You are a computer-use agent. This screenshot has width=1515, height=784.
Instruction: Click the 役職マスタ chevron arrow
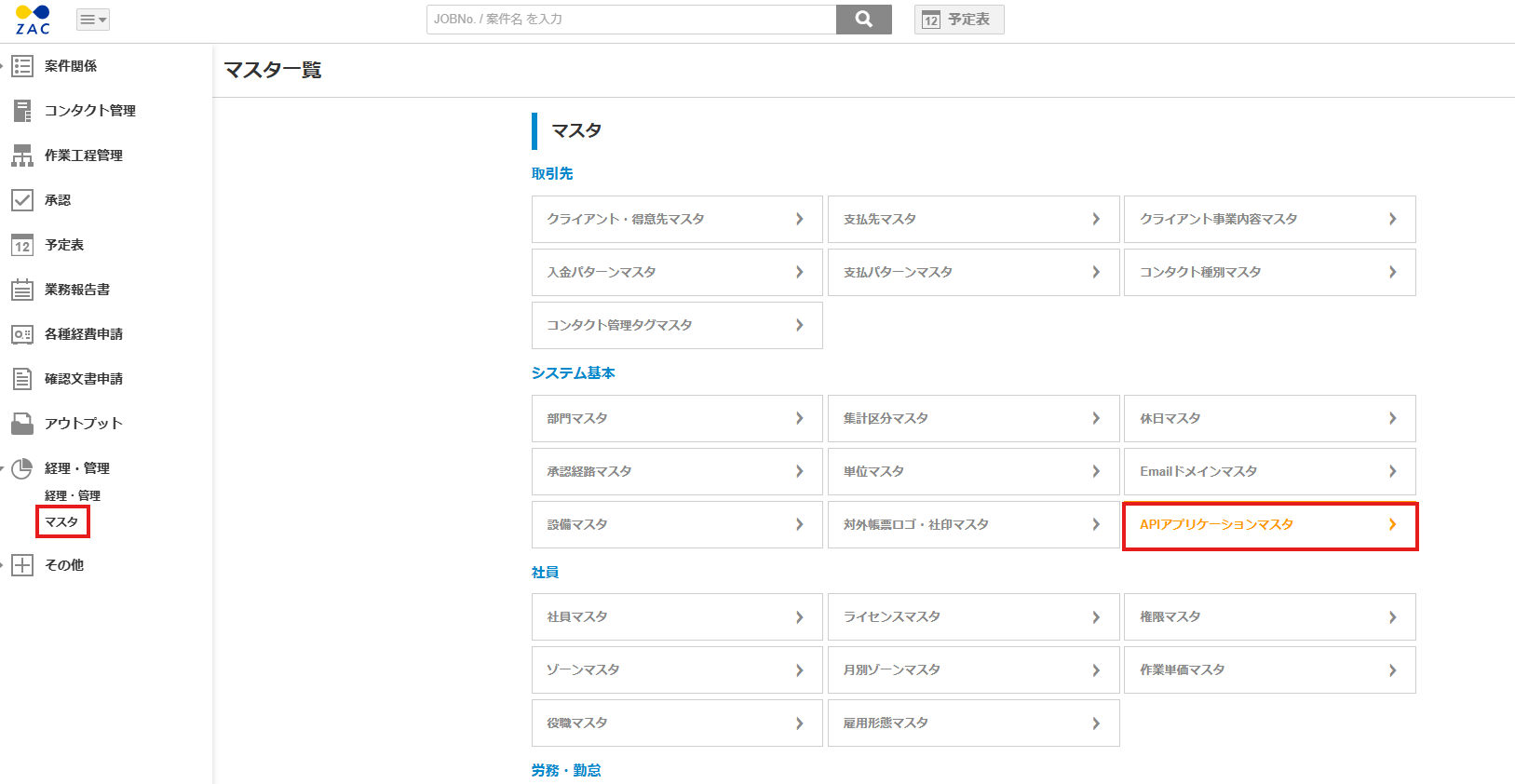(x=800, y=723)
